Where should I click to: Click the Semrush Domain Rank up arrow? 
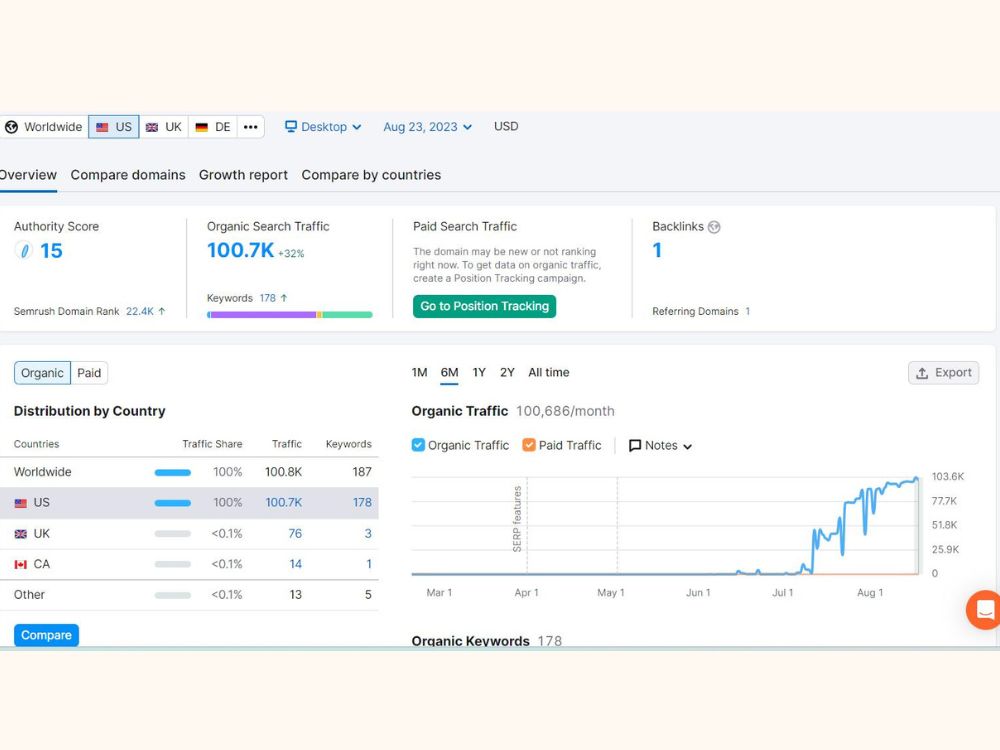(x=162, y=311)
